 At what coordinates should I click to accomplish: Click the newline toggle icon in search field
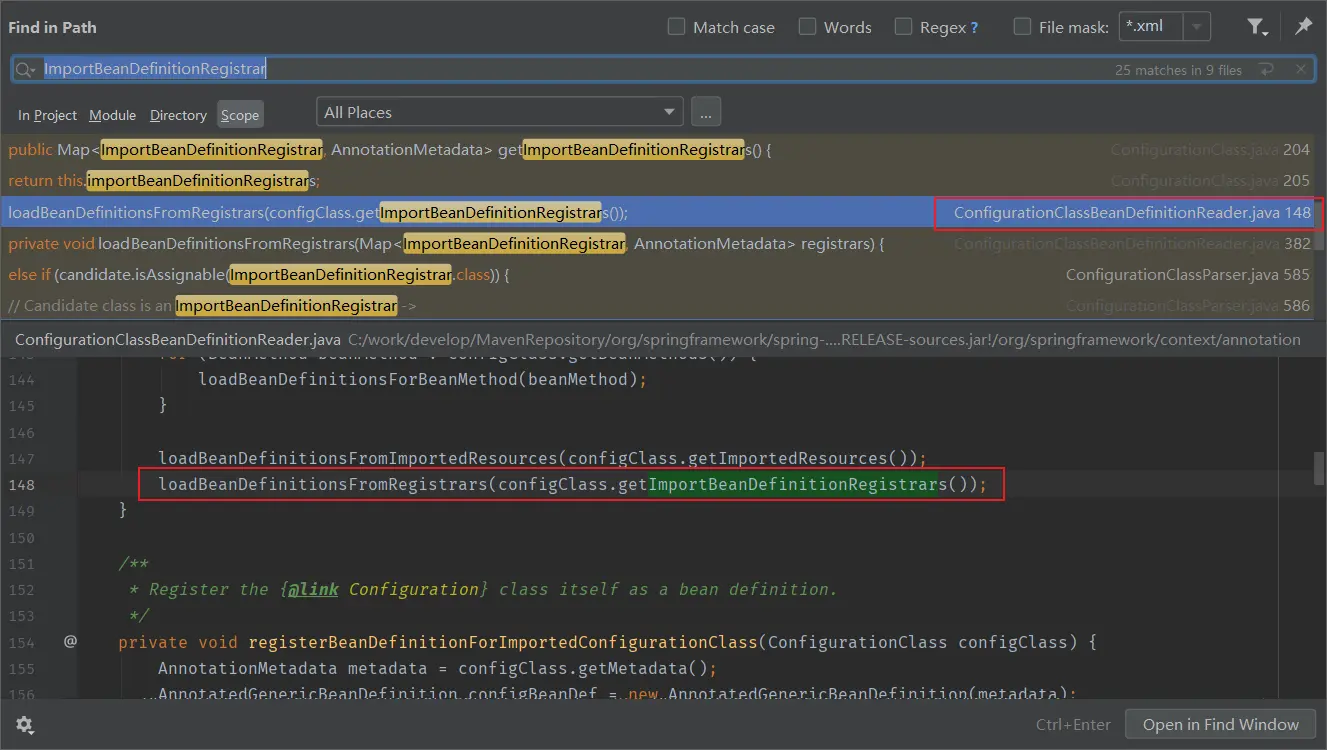(1267, 70)
